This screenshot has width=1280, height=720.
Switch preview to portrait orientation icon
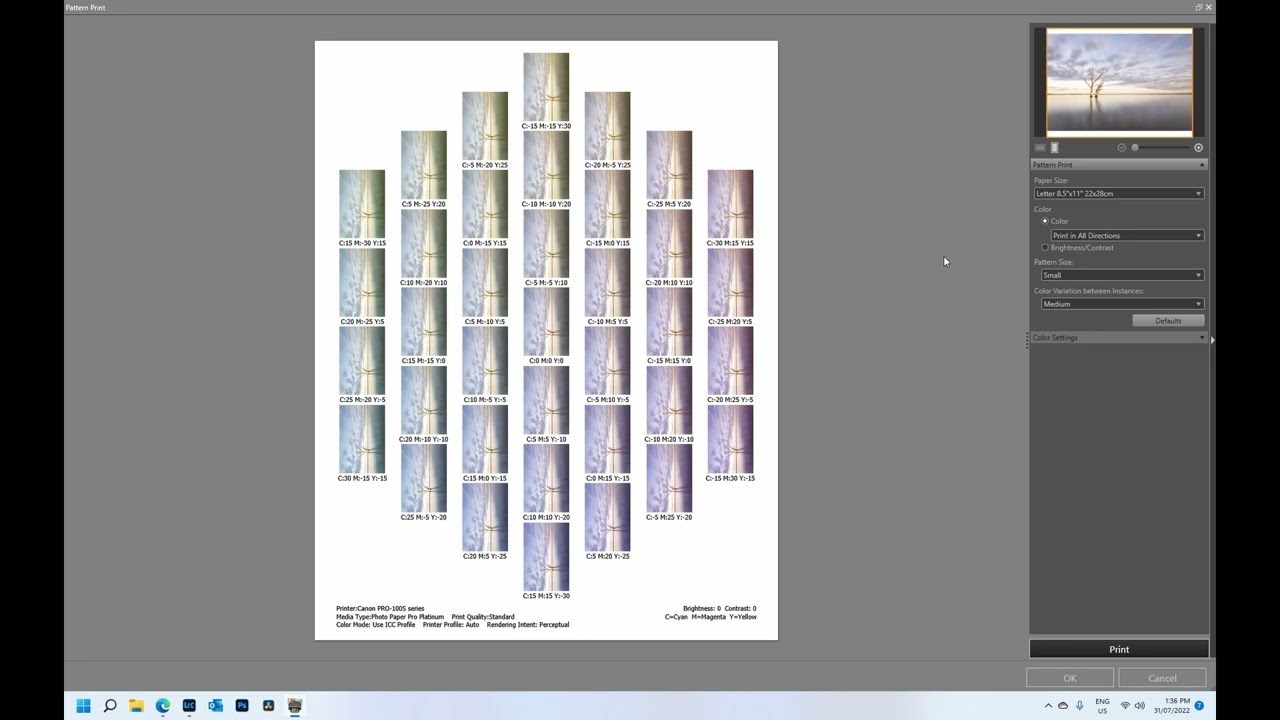tap(1054, 148)
